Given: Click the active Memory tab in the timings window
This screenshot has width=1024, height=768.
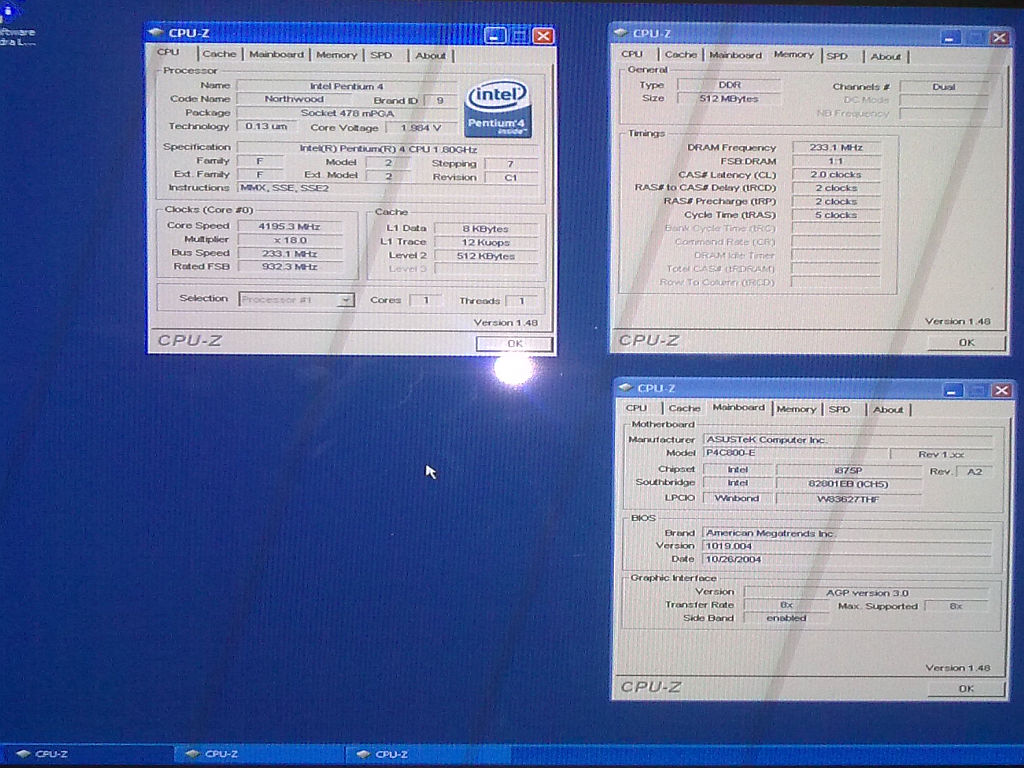Looking at the screenshot, I should tap(793, 55).
